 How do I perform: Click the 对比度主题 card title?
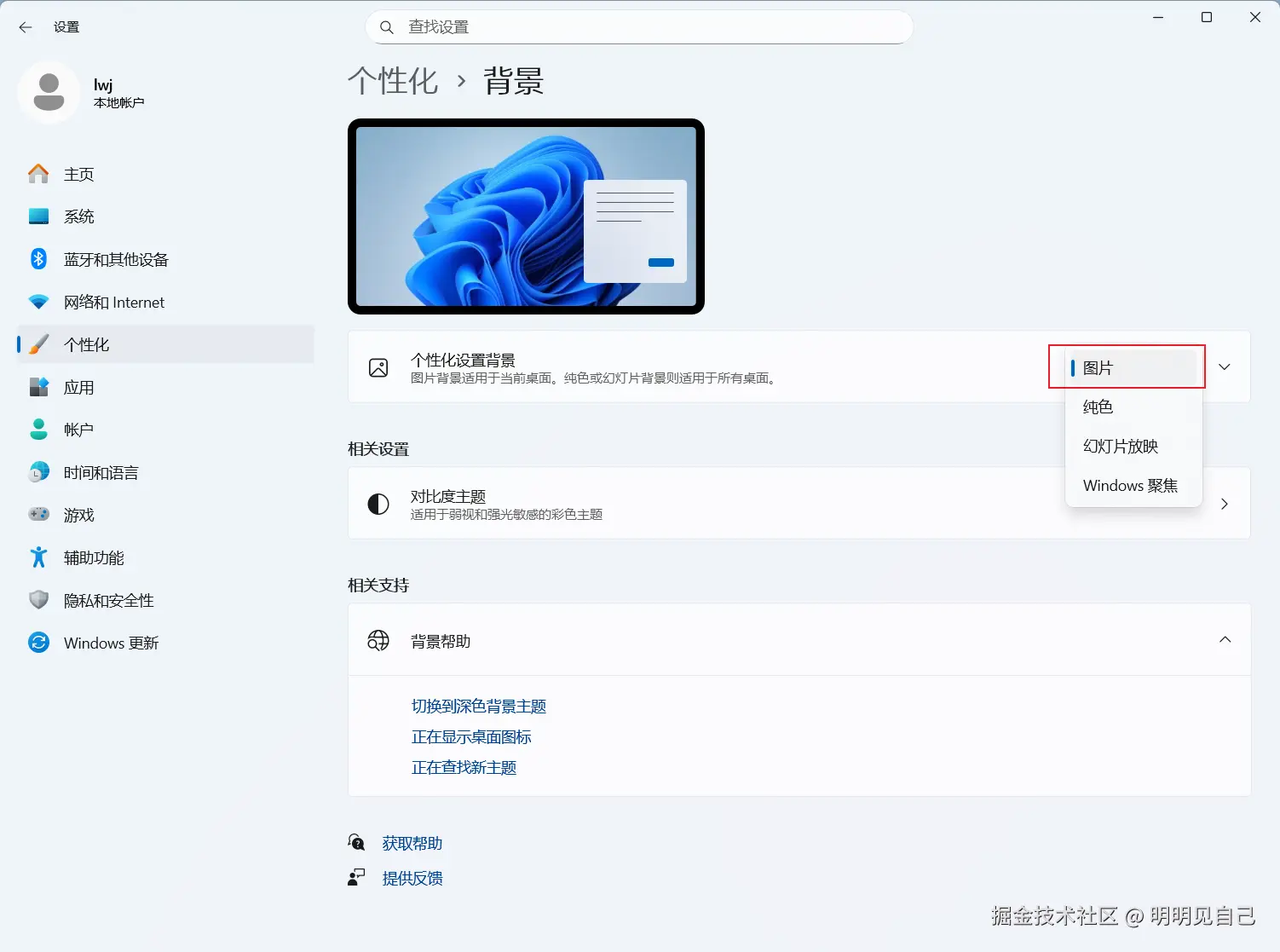[x=448, y=496]
